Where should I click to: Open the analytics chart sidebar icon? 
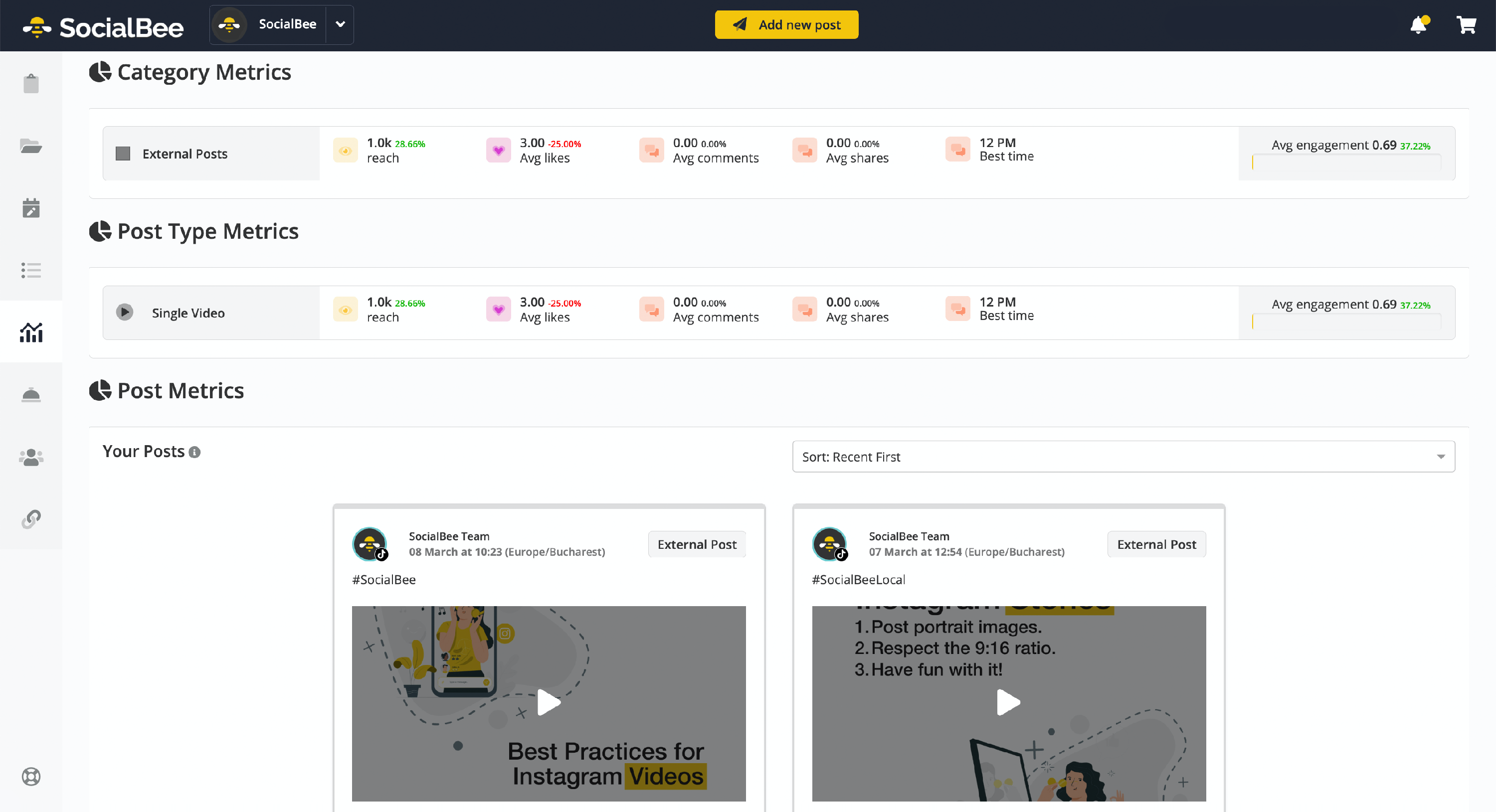[31, 332]
